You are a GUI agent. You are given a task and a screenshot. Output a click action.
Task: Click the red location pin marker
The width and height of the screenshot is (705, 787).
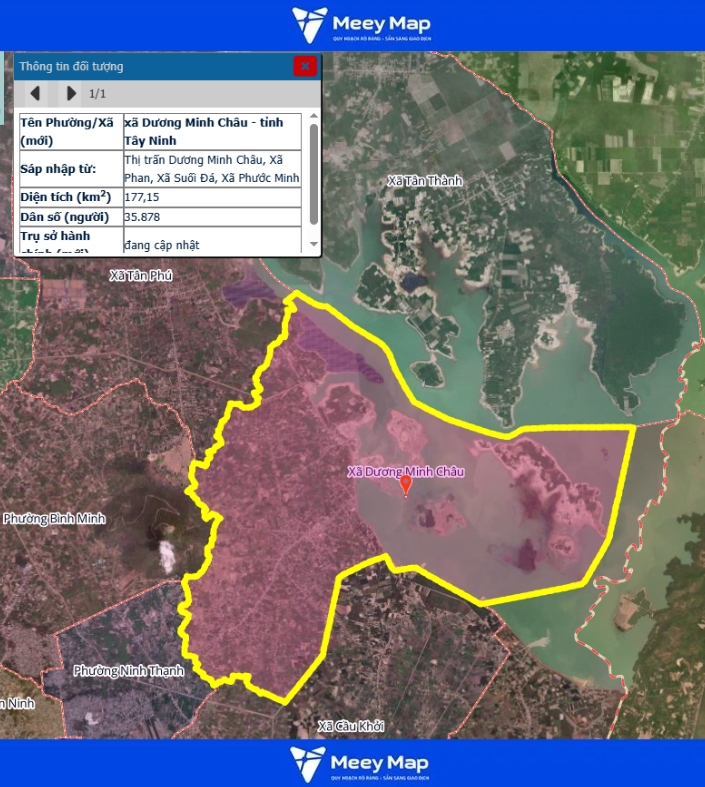tap(405, 486)
